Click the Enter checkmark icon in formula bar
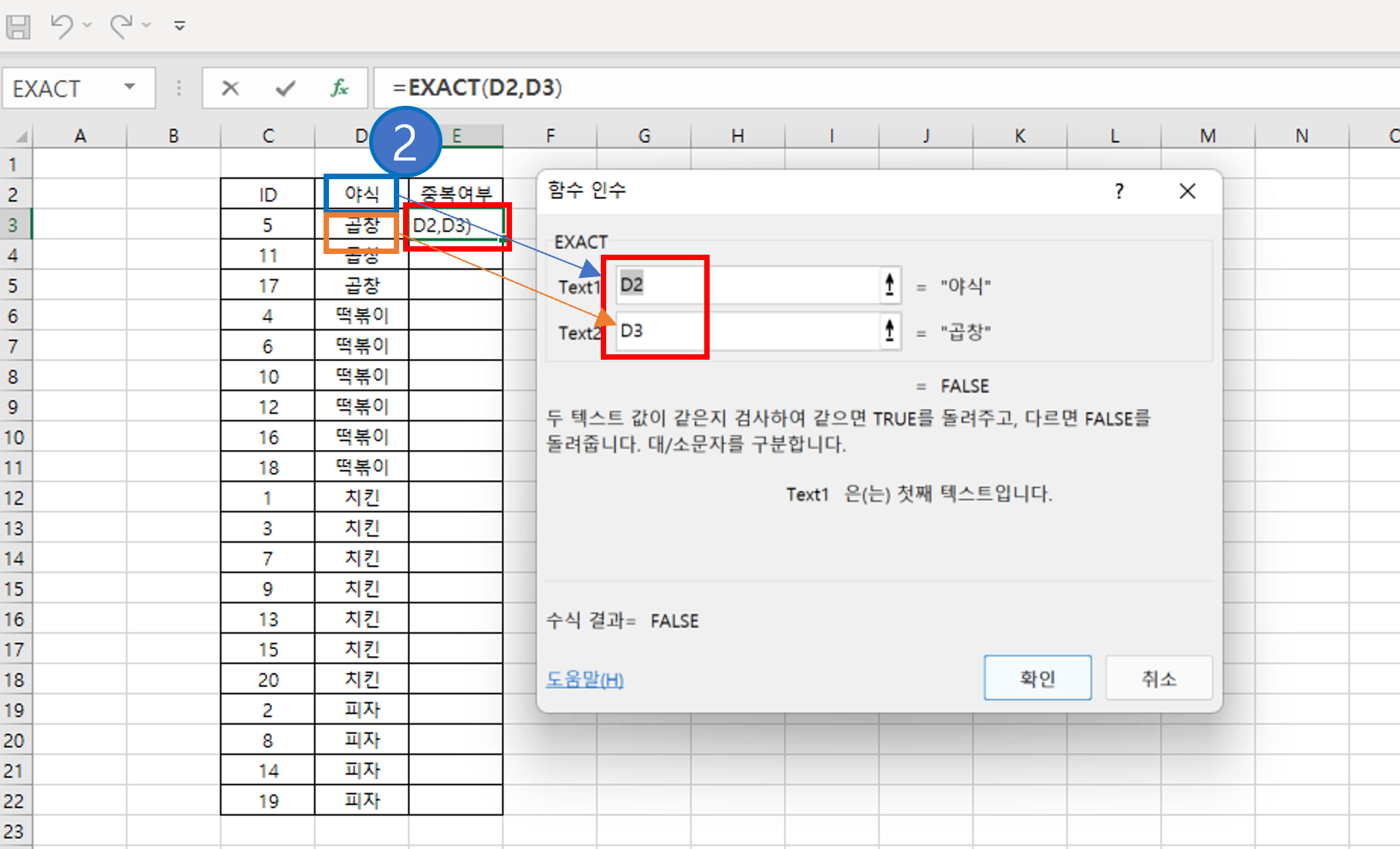 [x=285, y=87]
